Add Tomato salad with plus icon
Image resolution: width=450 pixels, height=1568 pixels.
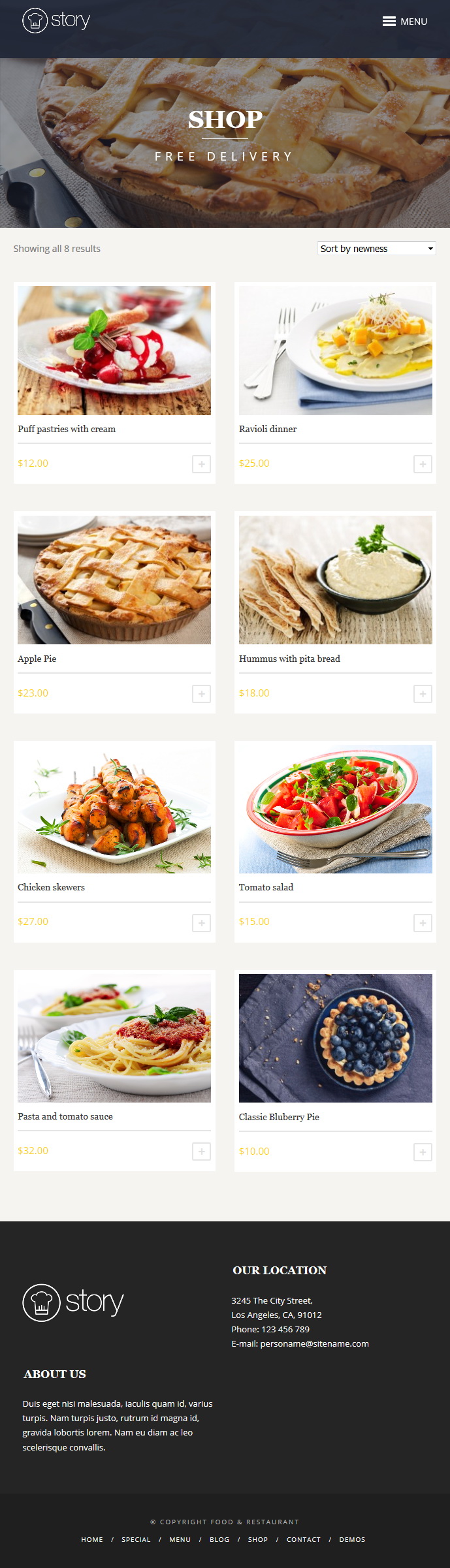click(423, 923)
